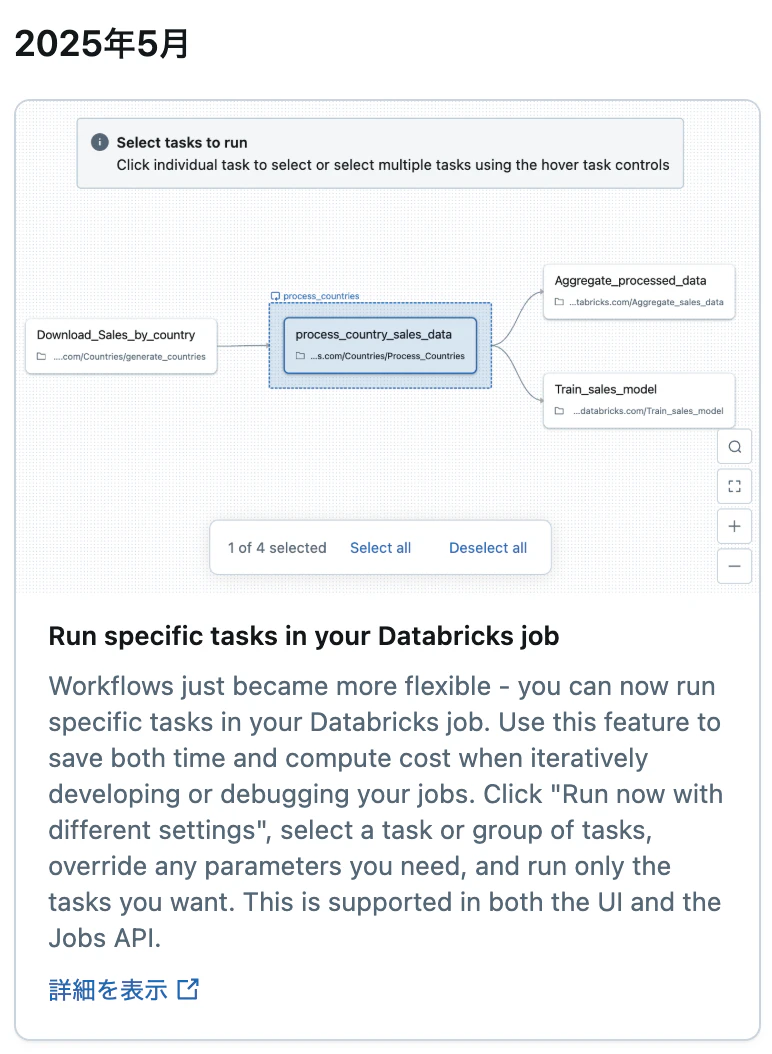The image size is (772, 1054).
Task: Click folder icon in Train_sales_model node
Action: point(559,411)
